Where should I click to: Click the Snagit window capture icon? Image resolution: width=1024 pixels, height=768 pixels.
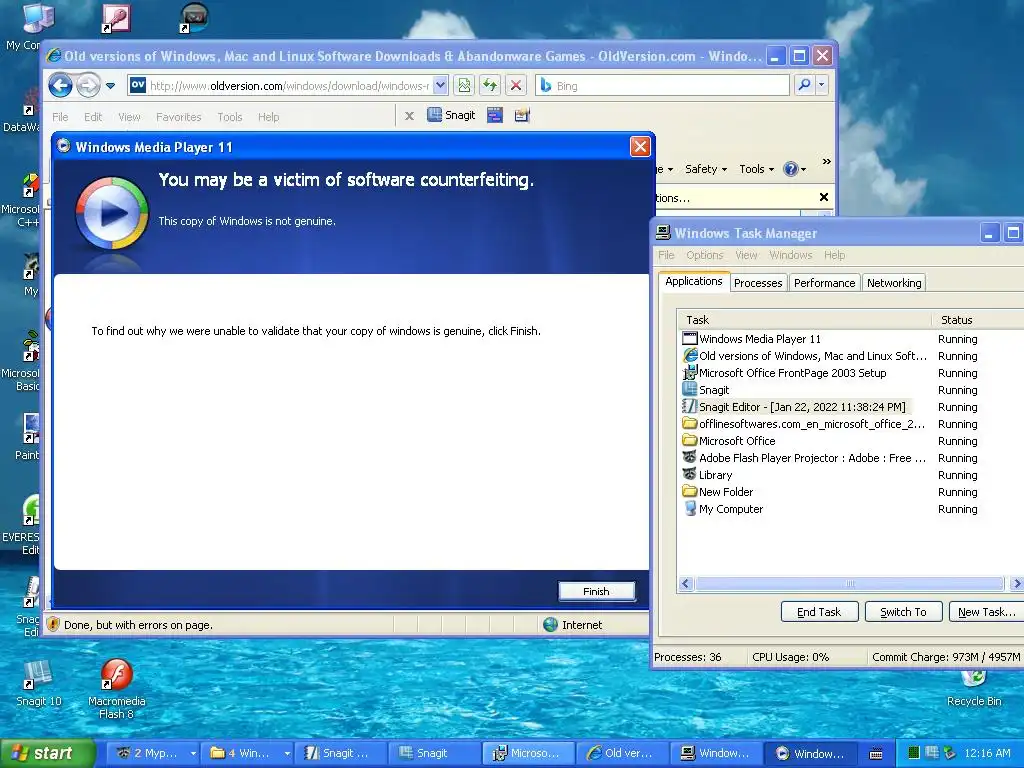(495, 116)
